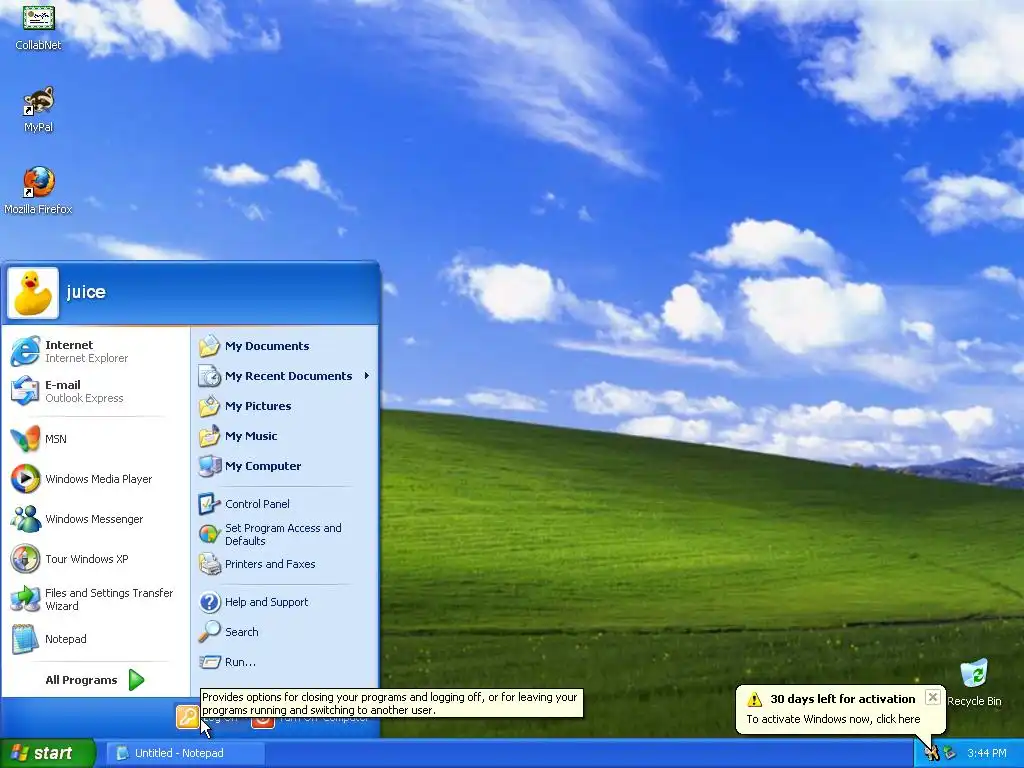Screen dimensions: 1024x768
Task: Click the 3:44 PM taskbar clock
Action: click(x=987, y=754)
